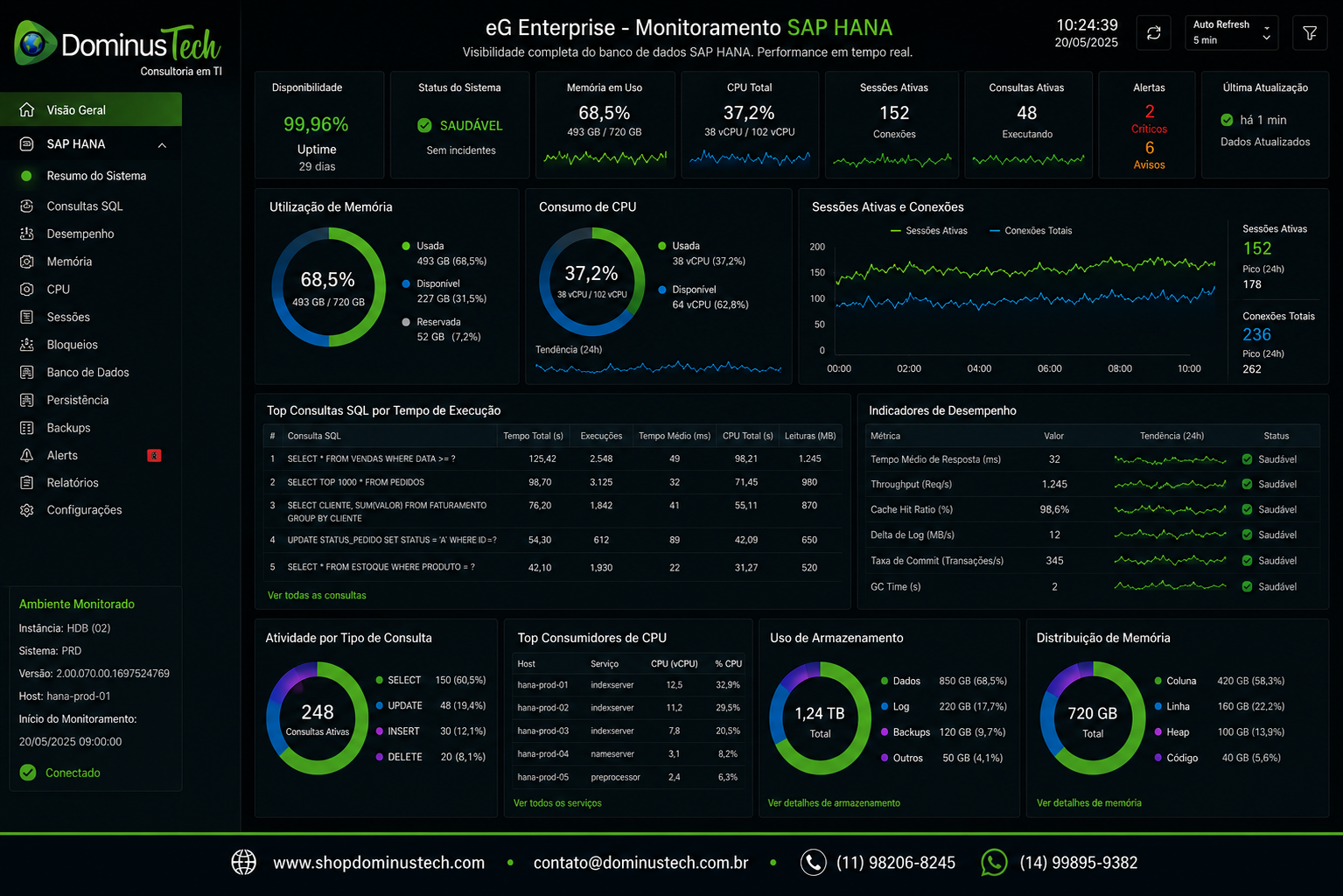This screenshot has height=896, width=1343.
Task: Open Consultas SQL page
Action: [85, 206]
